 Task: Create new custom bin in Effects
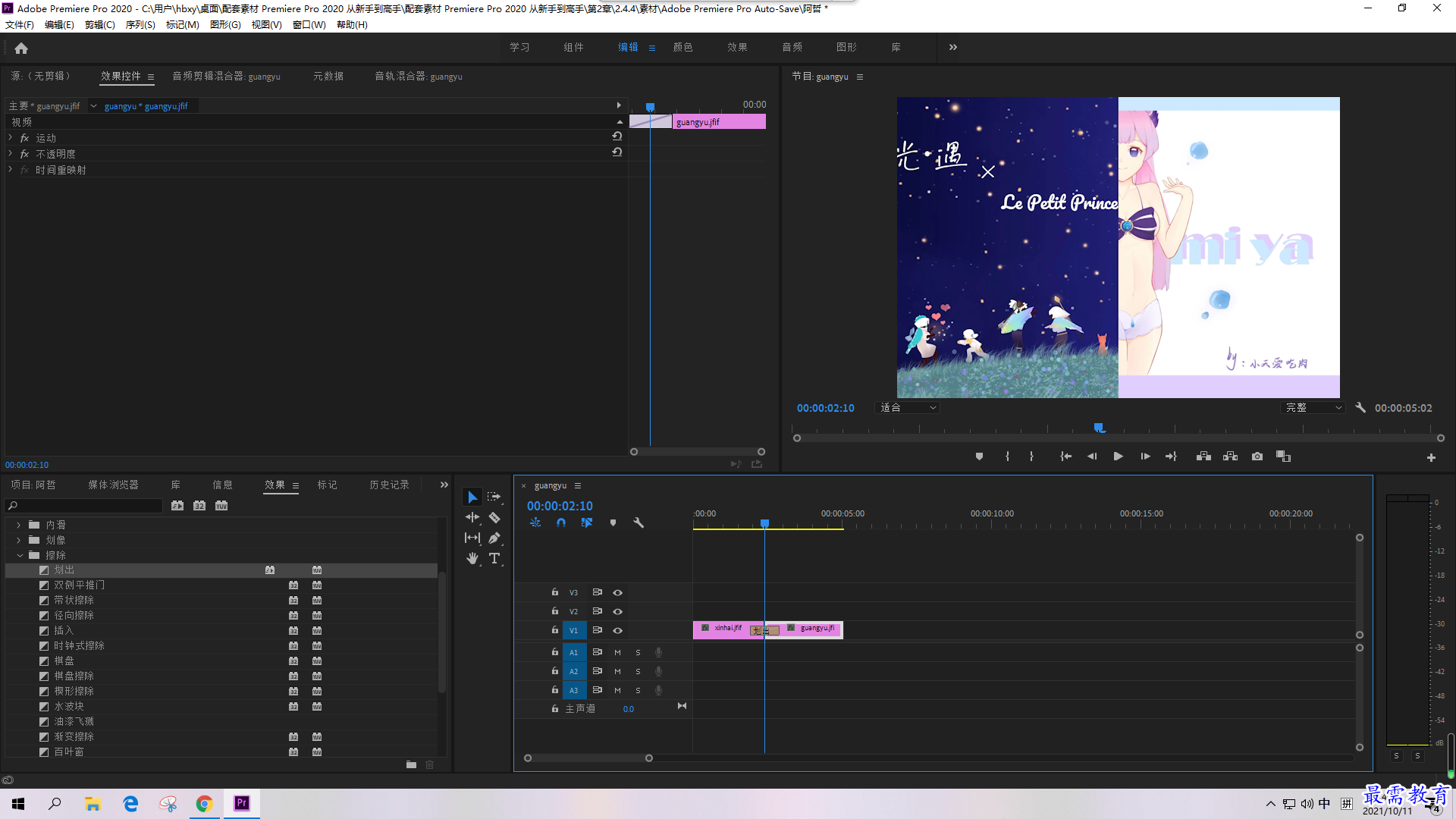411,764
